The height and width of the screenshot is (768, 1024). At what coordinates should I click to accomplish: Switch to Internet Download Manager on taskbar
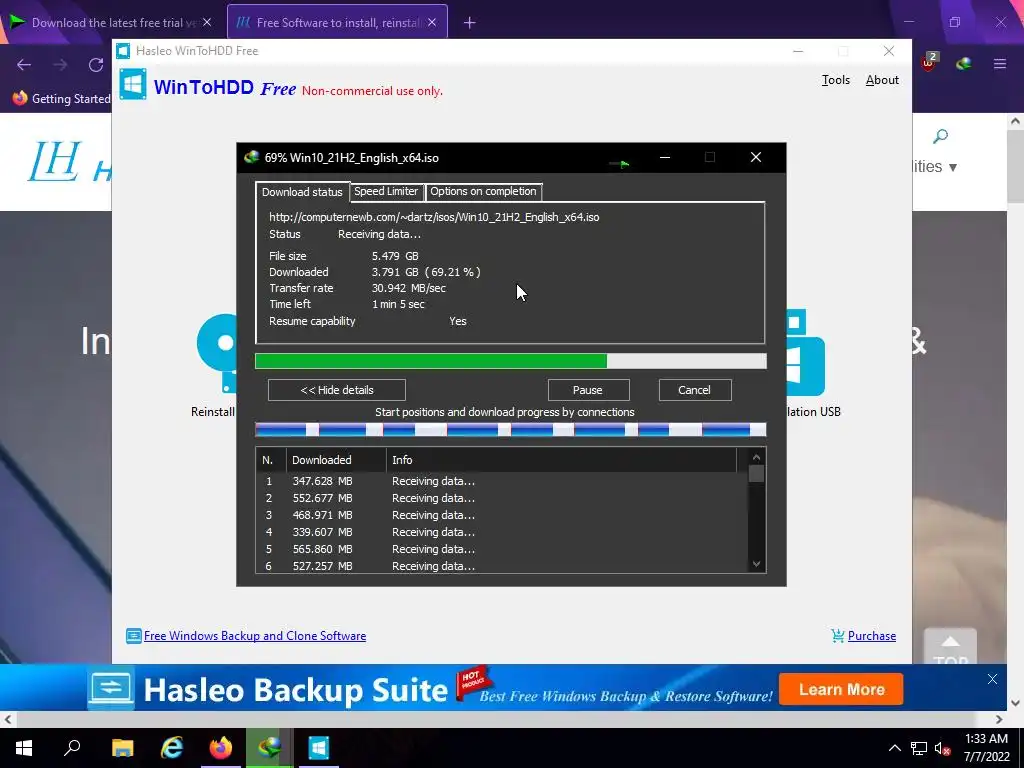(x=269, y=748)
